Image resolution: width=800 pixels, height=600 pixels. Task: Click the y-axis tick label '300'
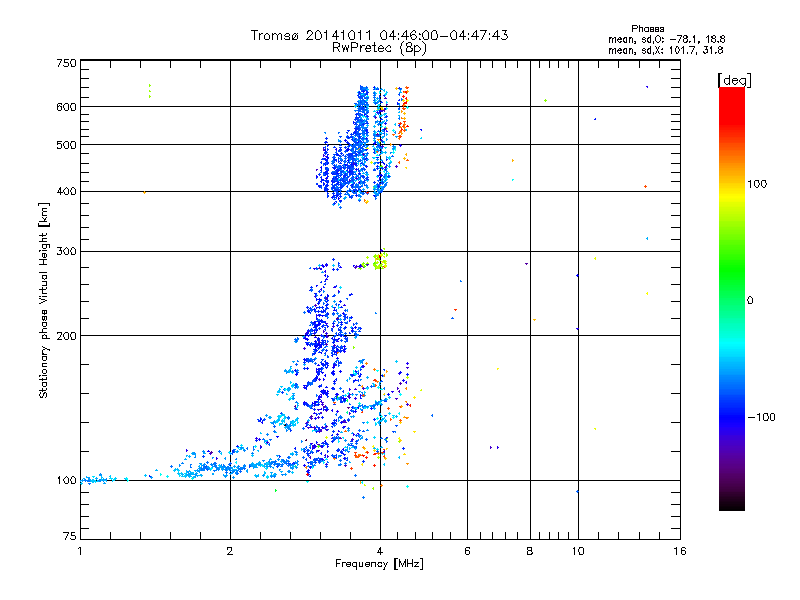[67, 251]
